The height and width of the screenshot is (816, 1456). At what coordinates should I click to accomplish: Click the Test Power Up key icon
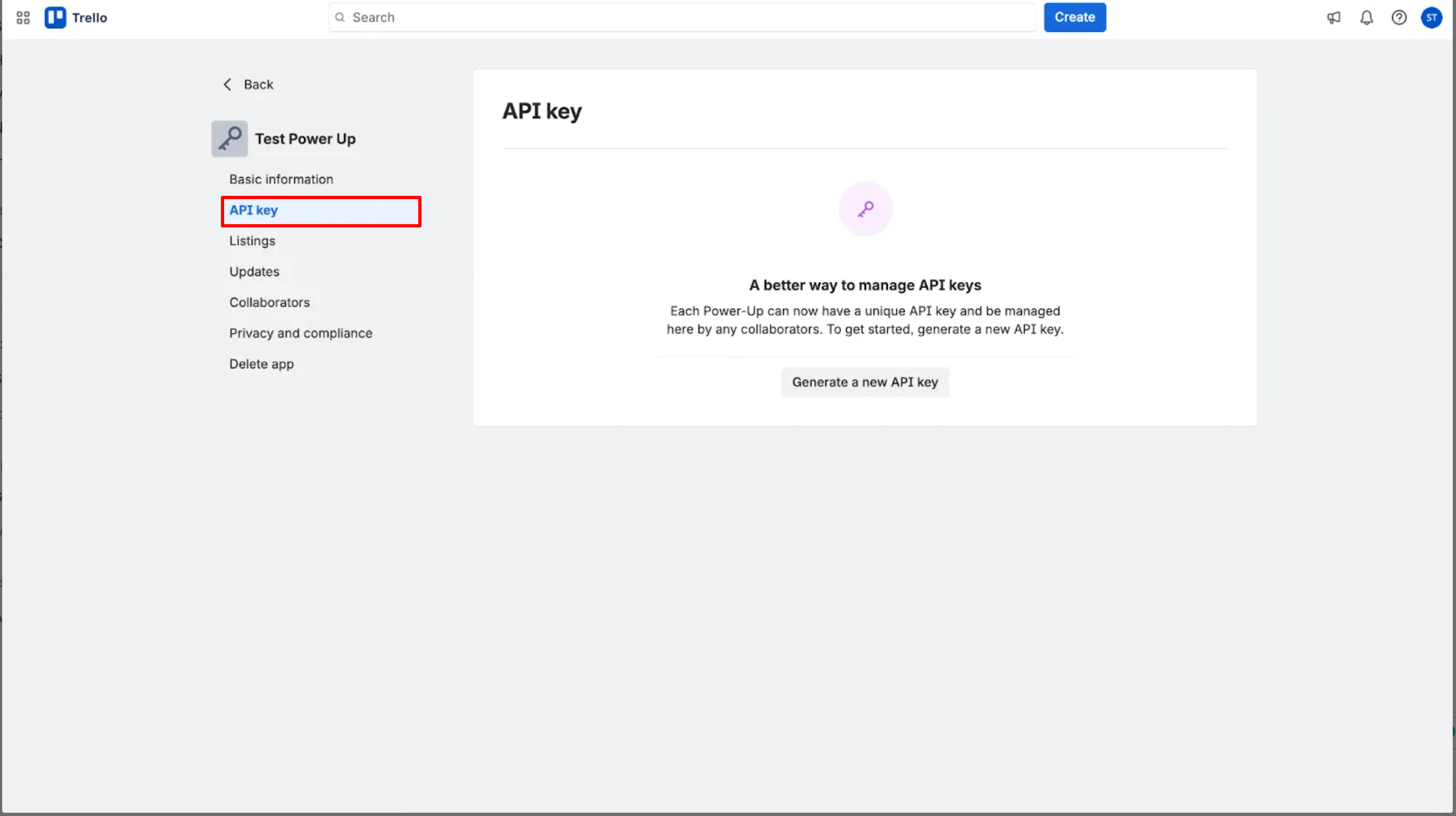pos(230,139)
